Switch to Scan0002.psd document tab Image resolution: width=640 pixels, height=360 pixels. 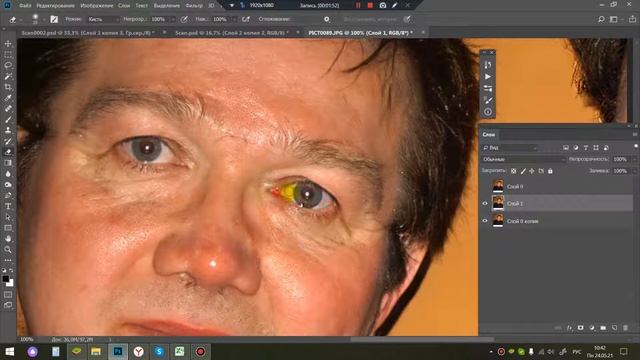[x=88, y=32]
